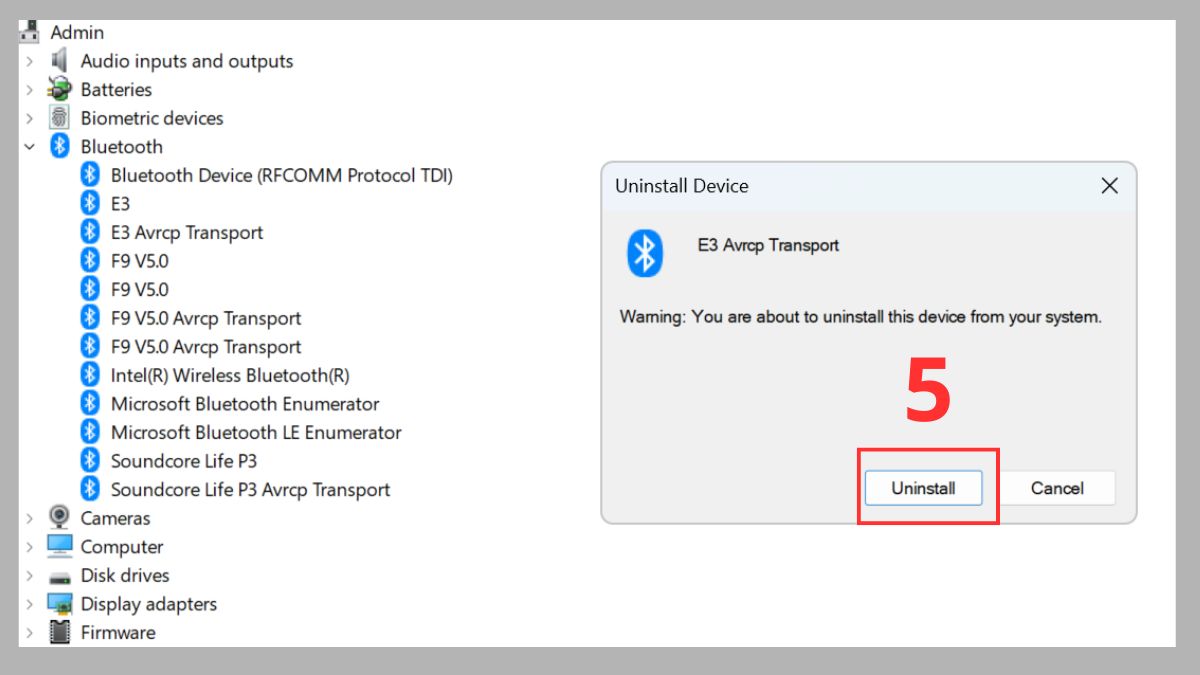
Task: Select Microsoft Bluetooth Enumerator in the tree
Action: [246, 404]
